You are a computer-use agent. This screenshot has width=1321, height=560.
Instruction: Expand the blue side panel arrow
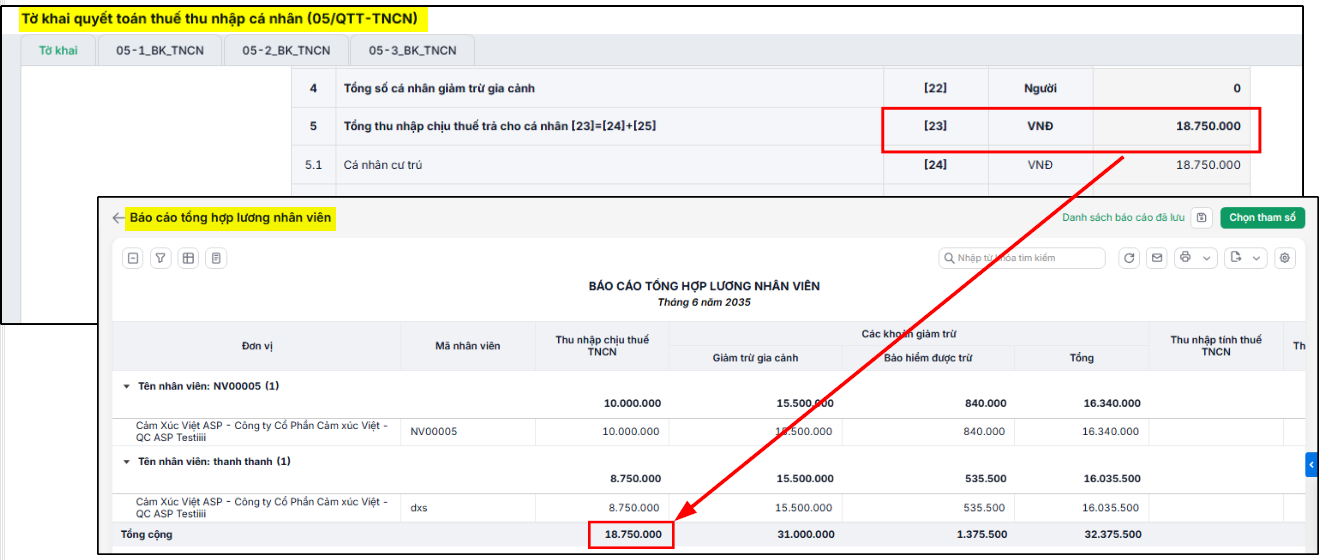[1311, 464]
